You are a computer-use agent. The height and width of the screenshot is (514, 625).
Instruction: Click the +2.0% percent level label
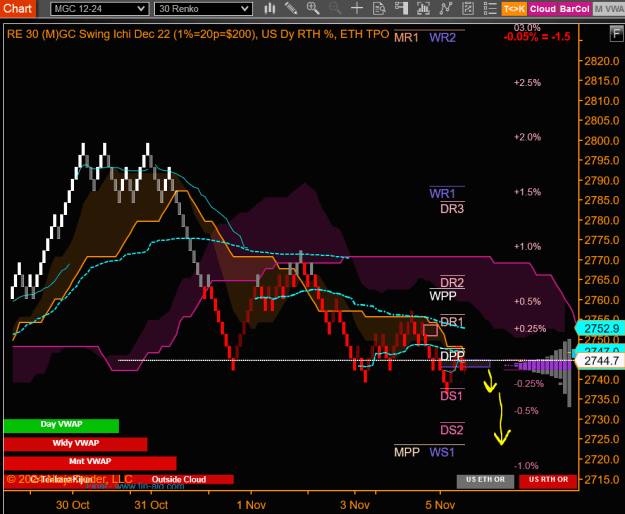pyautogui.click(x=527, y=137)
